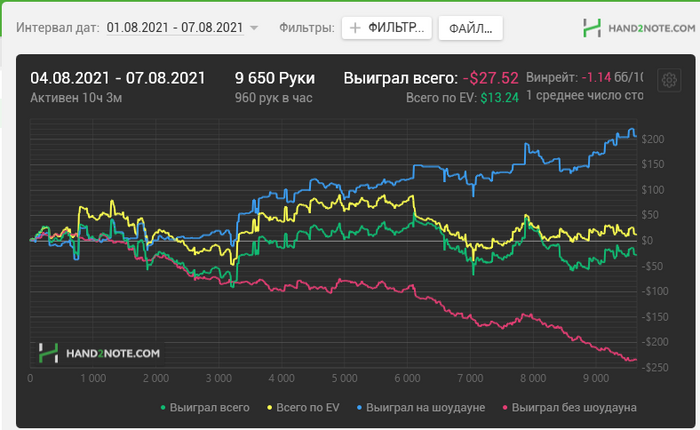Click the $0 y-axis label
This screenshot has width=700, height=430.
pyautogui.click(x=648, y=241)
